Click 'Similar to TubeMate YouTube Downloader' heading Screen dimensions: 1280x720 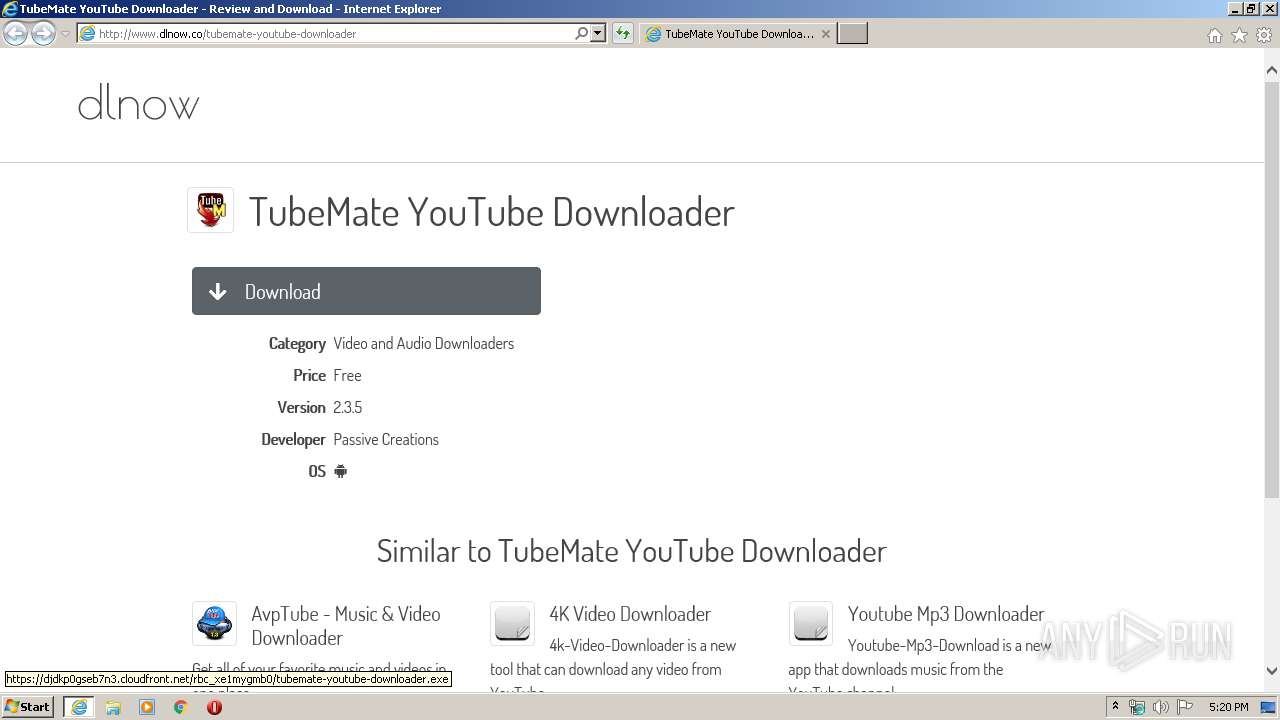pos(631,551)
